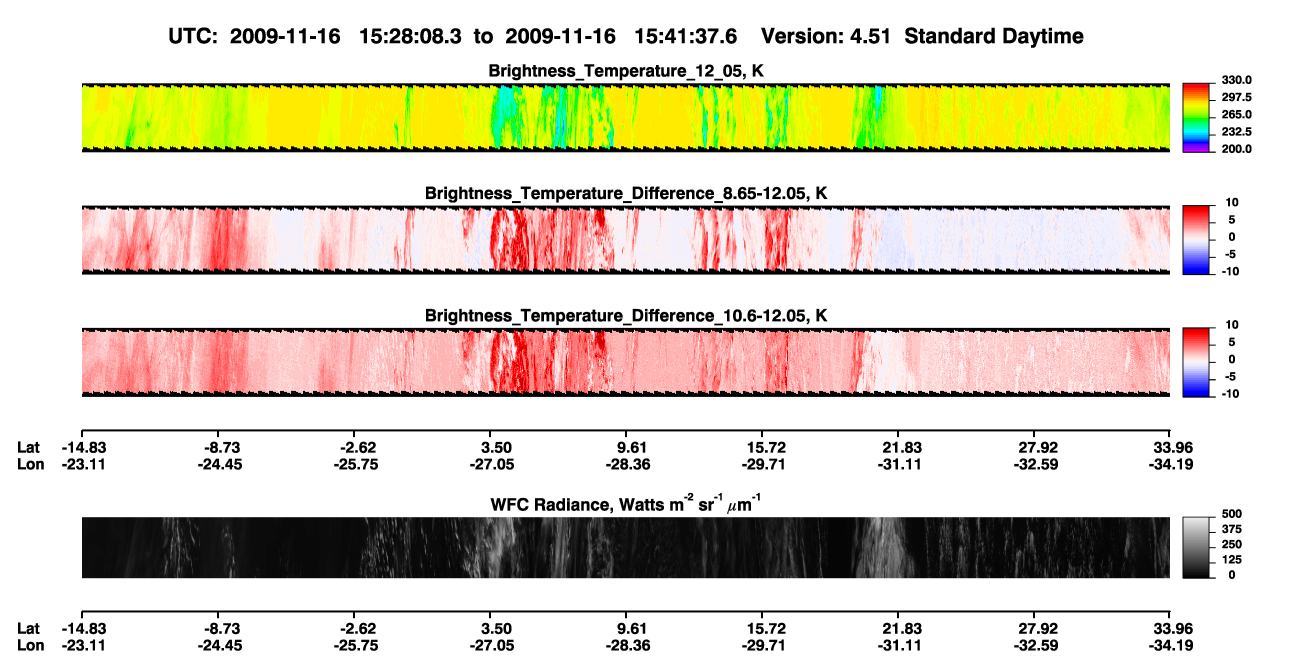Click longitude '-34.19' above the WFC title
This screenshot has width=1300, height=667.
tap(1173, 464)
